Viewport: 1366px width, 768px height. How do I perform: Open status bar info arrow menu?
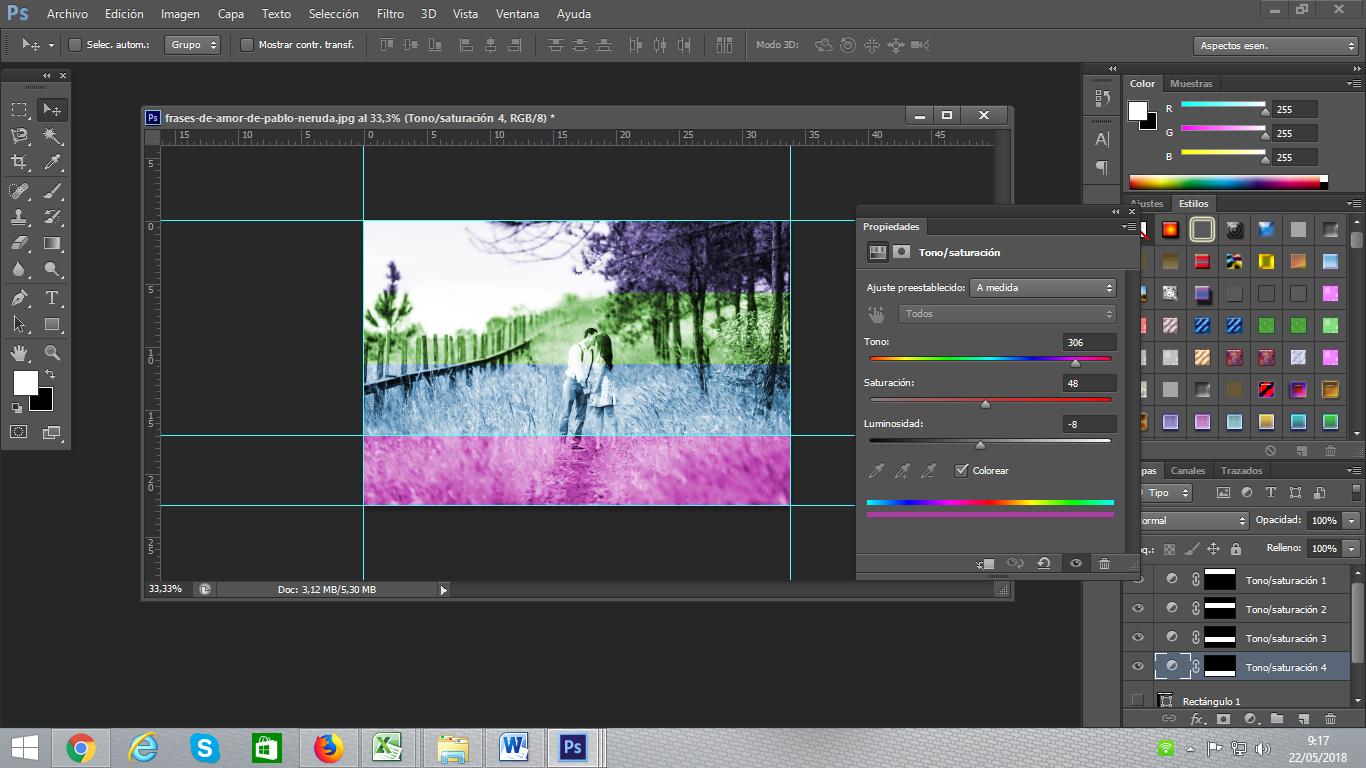tap(444, 590)
